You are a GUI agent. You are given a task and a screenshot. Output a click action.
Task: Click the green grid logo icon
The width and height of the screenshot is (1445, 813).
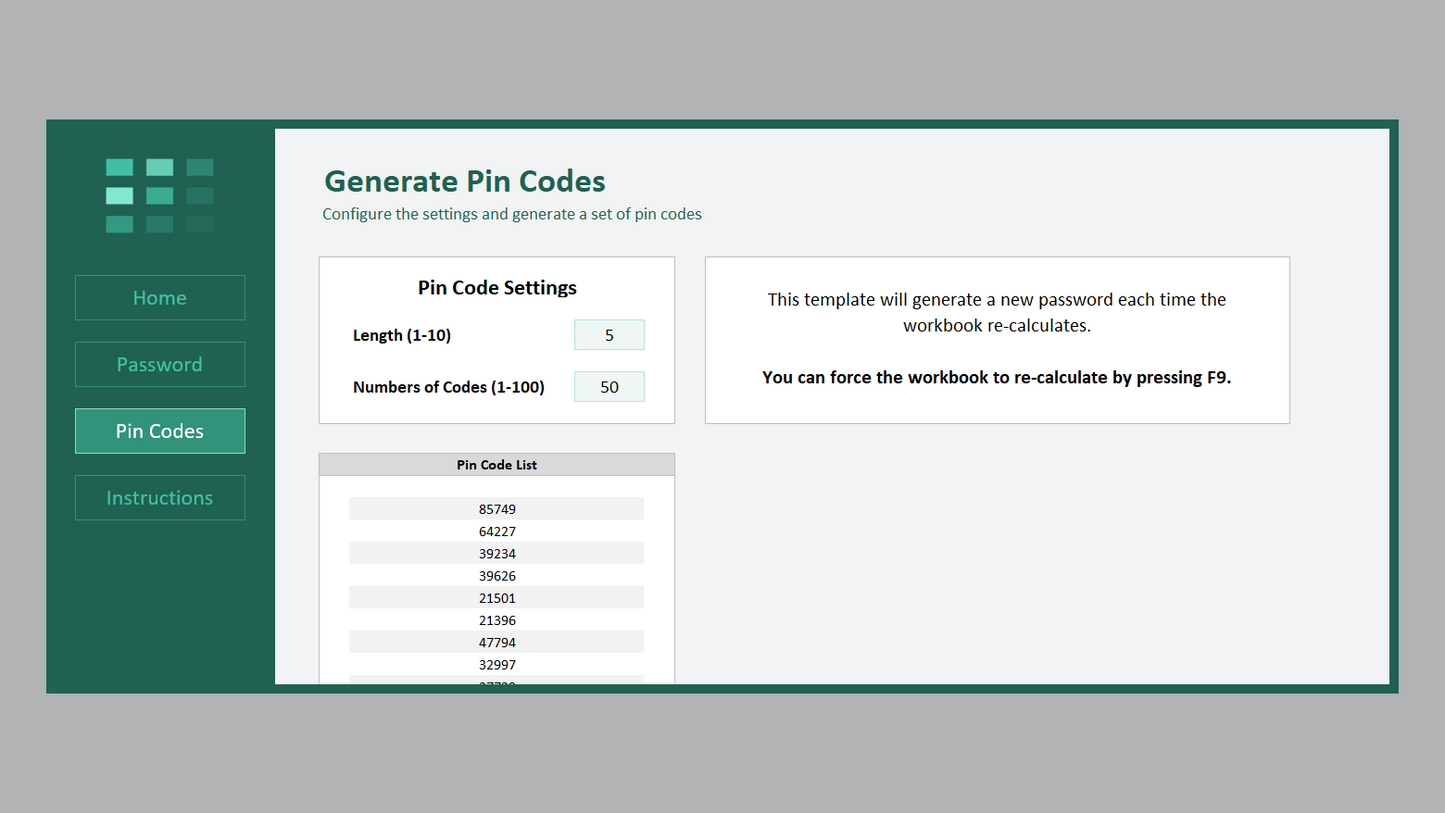coord(160,195)
